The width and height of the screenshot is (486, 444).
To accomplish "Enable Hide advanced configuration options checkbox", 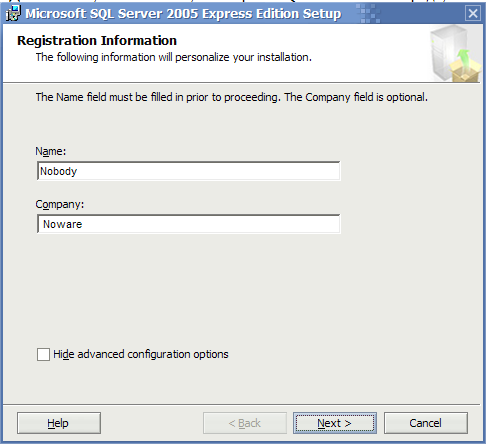I will pos(43,354).
